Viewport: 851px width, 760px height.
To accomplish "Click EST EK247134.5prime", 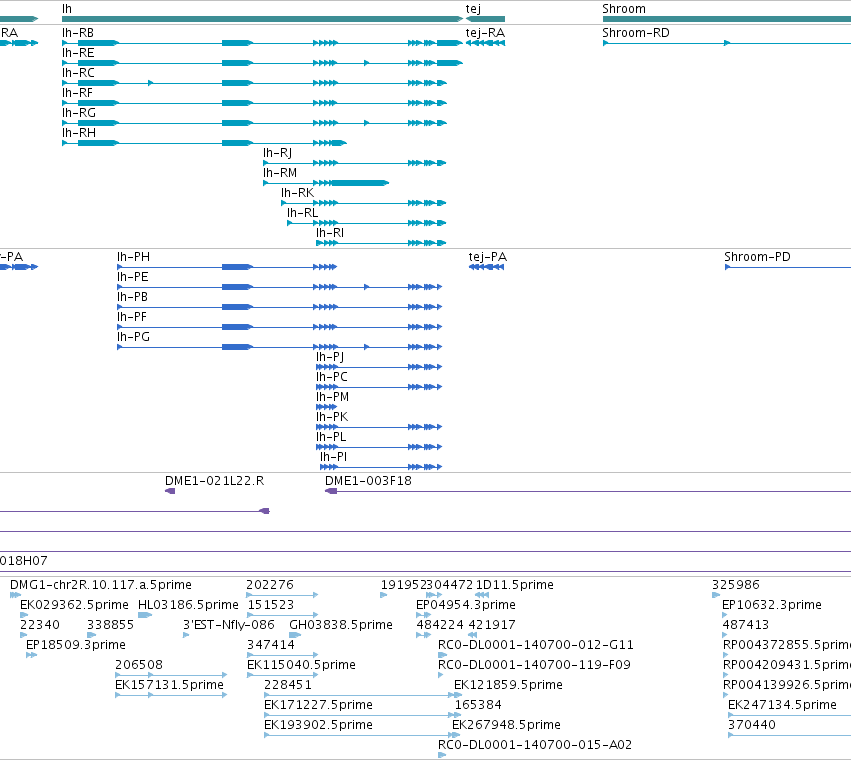I will pos(782,705).
